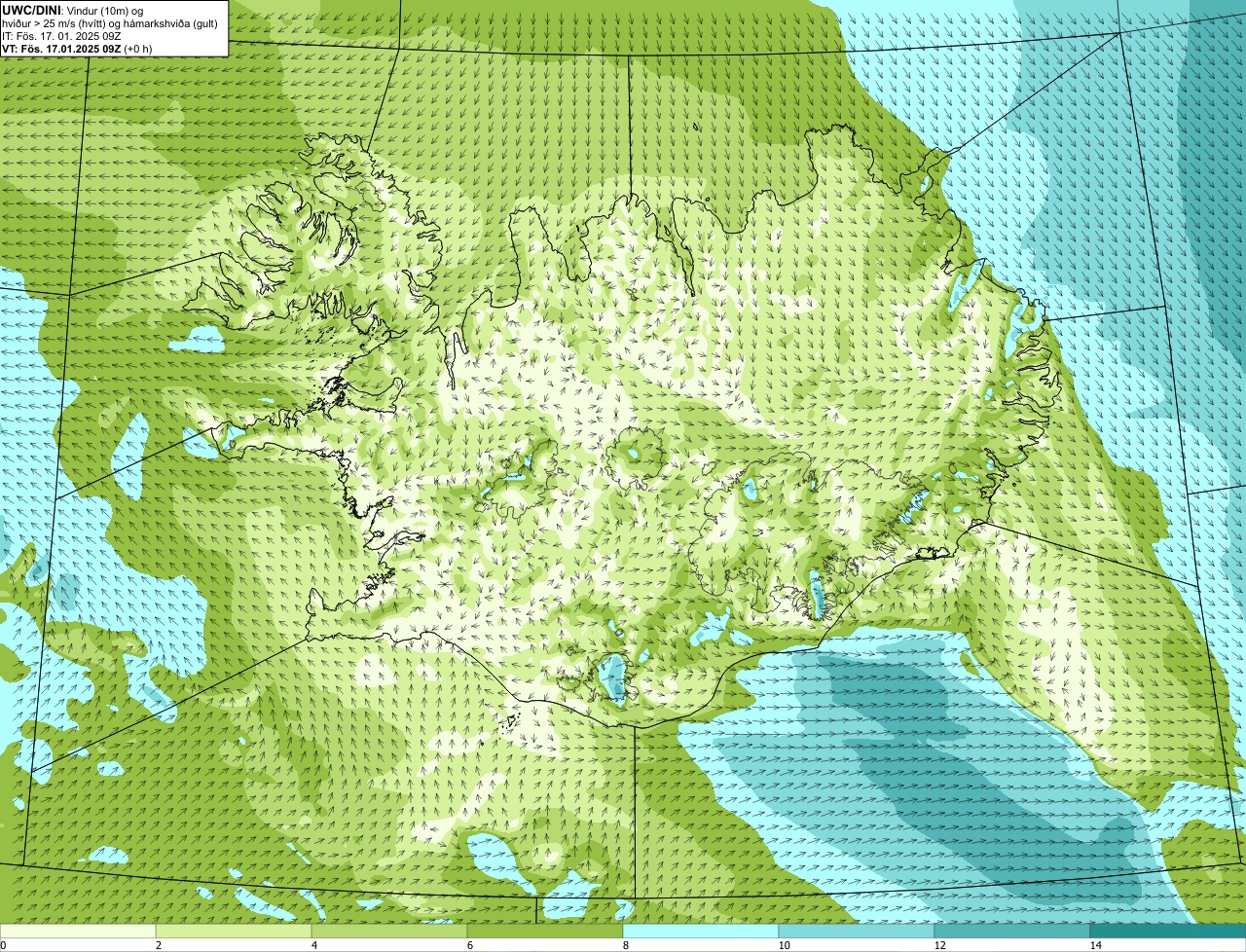Screen dimensions: 1246x952
Task: Click the scale label "4"
Action: coord(313,945)
